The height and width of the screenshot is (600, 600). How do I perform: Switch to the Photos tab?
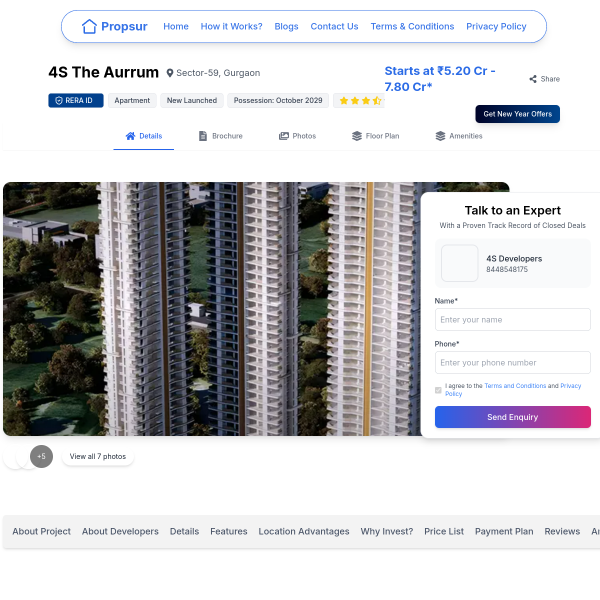pyautogui.click(x=297, y=136)
